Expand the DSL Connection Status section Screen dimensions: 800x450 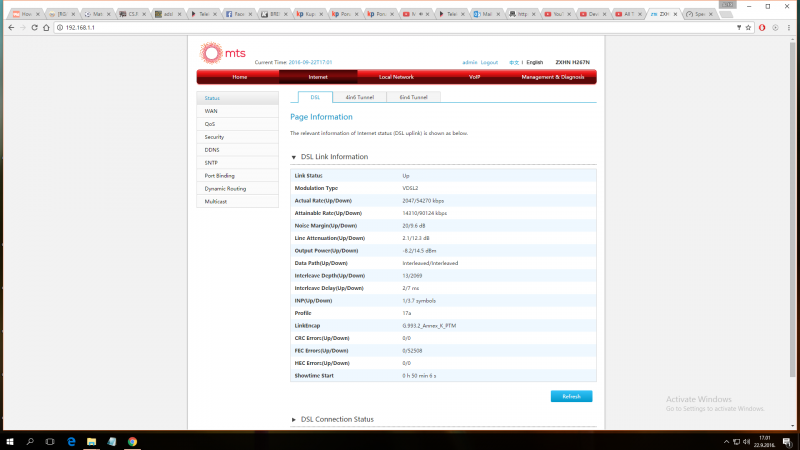(x=293, y=419)
